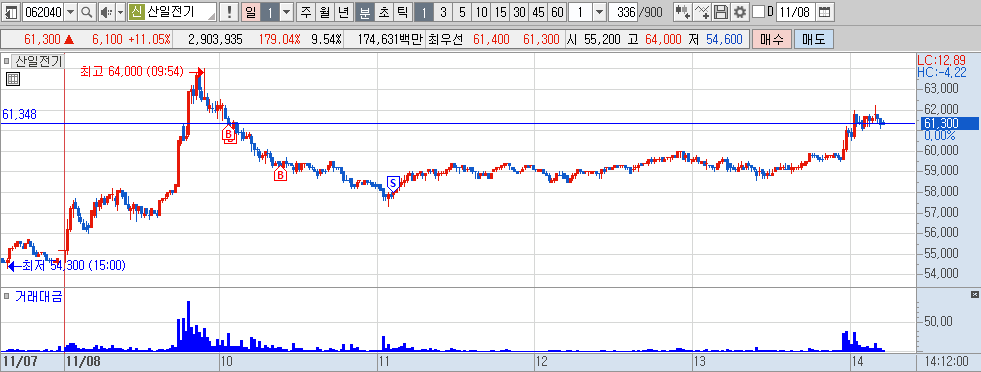This screenshot has height=372, width=981.
Task: Click the speaker sound alert icon
Action: click(106, 12)
